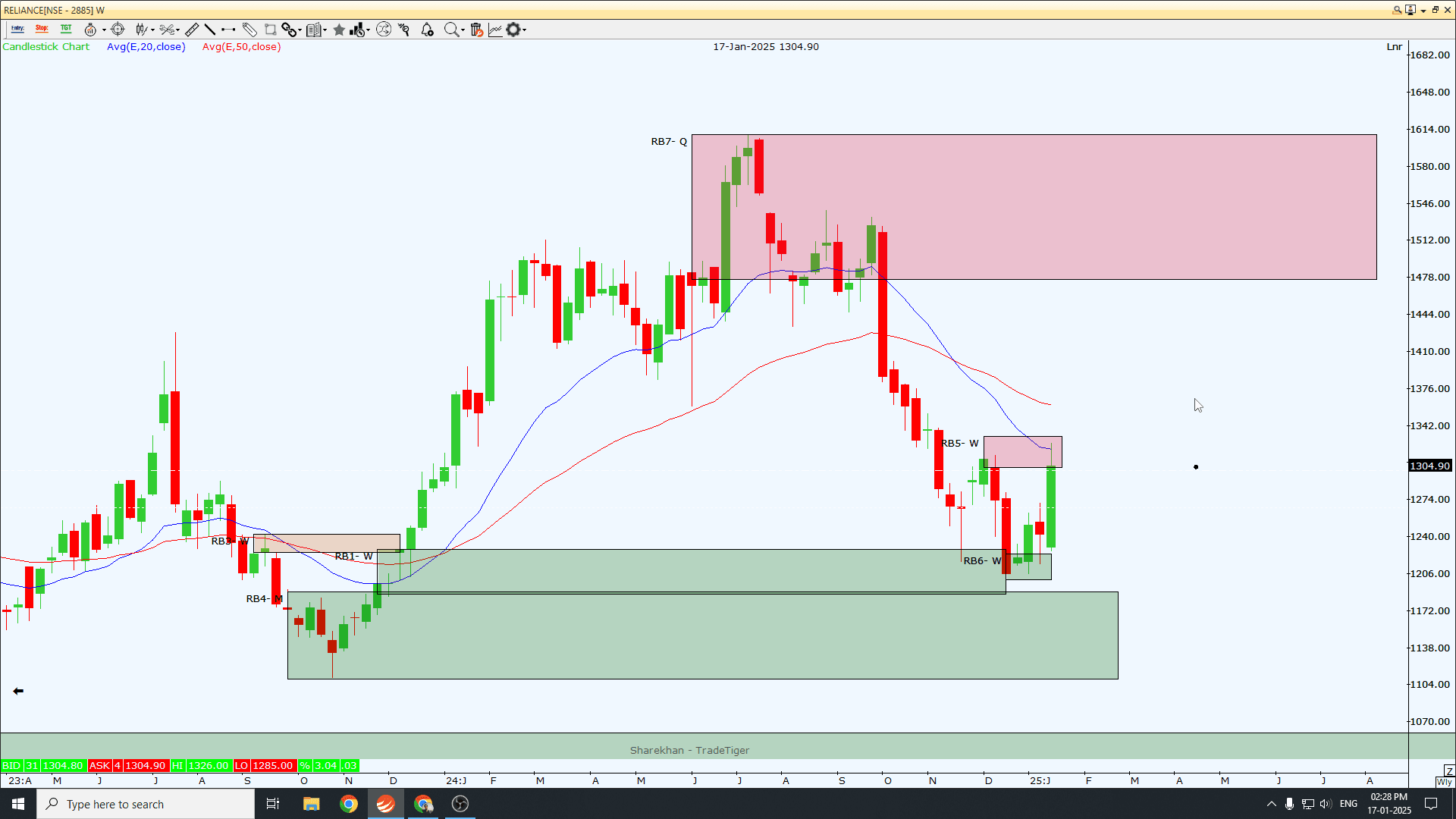This screenshot has height=819, width=1456.
Task: Click the trash bin delete drawings icon
Action: pyautogui.click(x=476, y=30)
